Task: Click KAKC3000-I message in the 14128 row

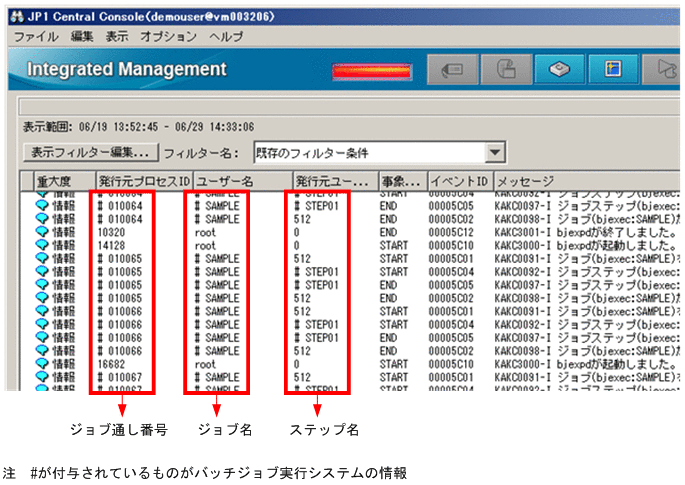Action: 586,245
